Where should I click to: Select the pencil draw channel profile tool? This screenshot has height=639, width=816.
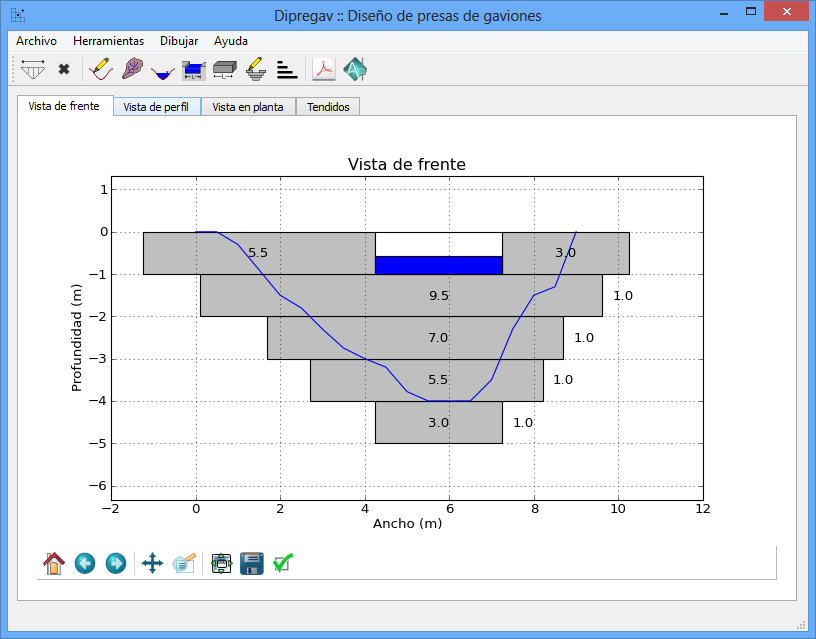point(101,70)
